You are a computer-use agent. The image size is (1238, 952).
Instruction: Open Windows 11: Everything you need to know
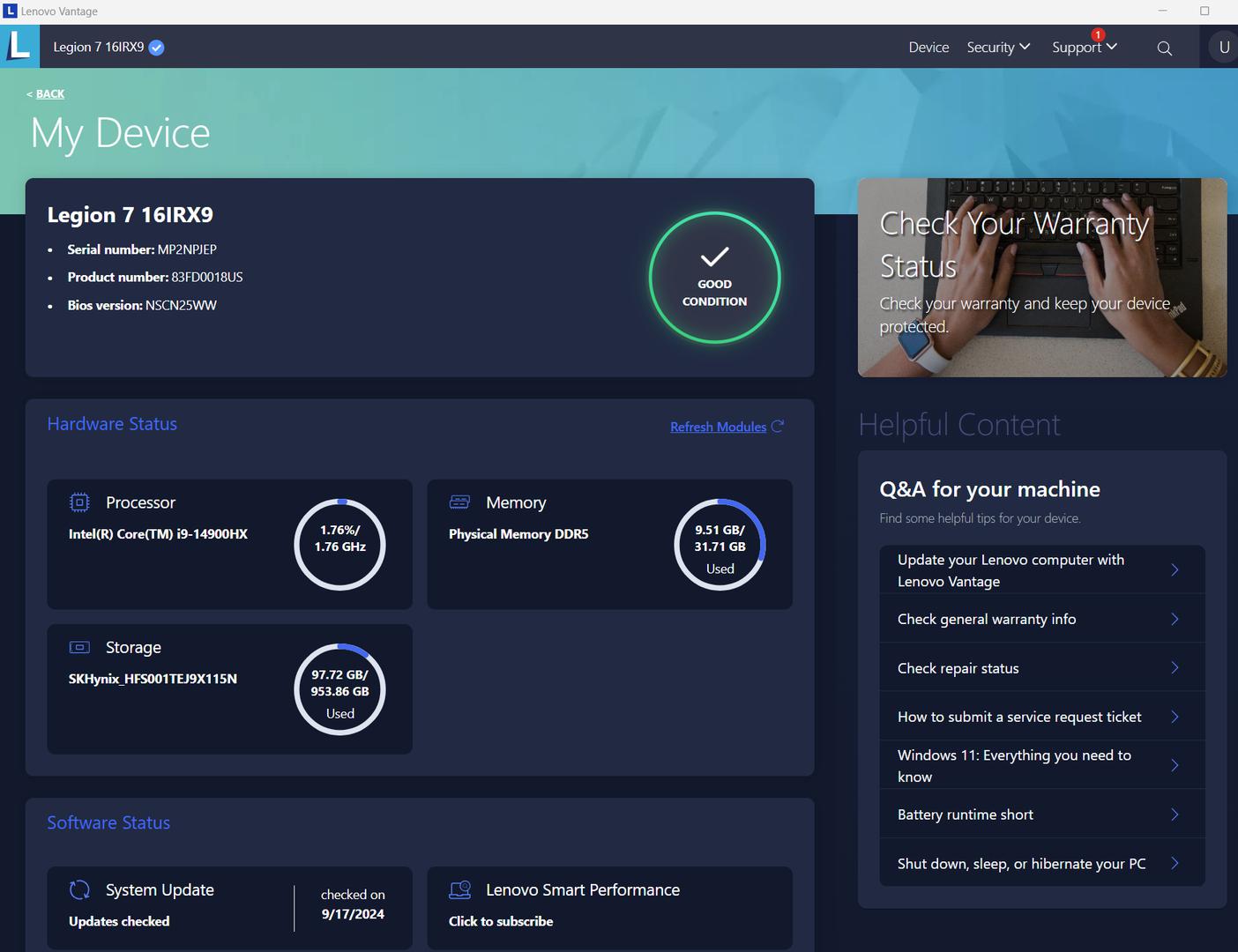tap(1041, 765)
